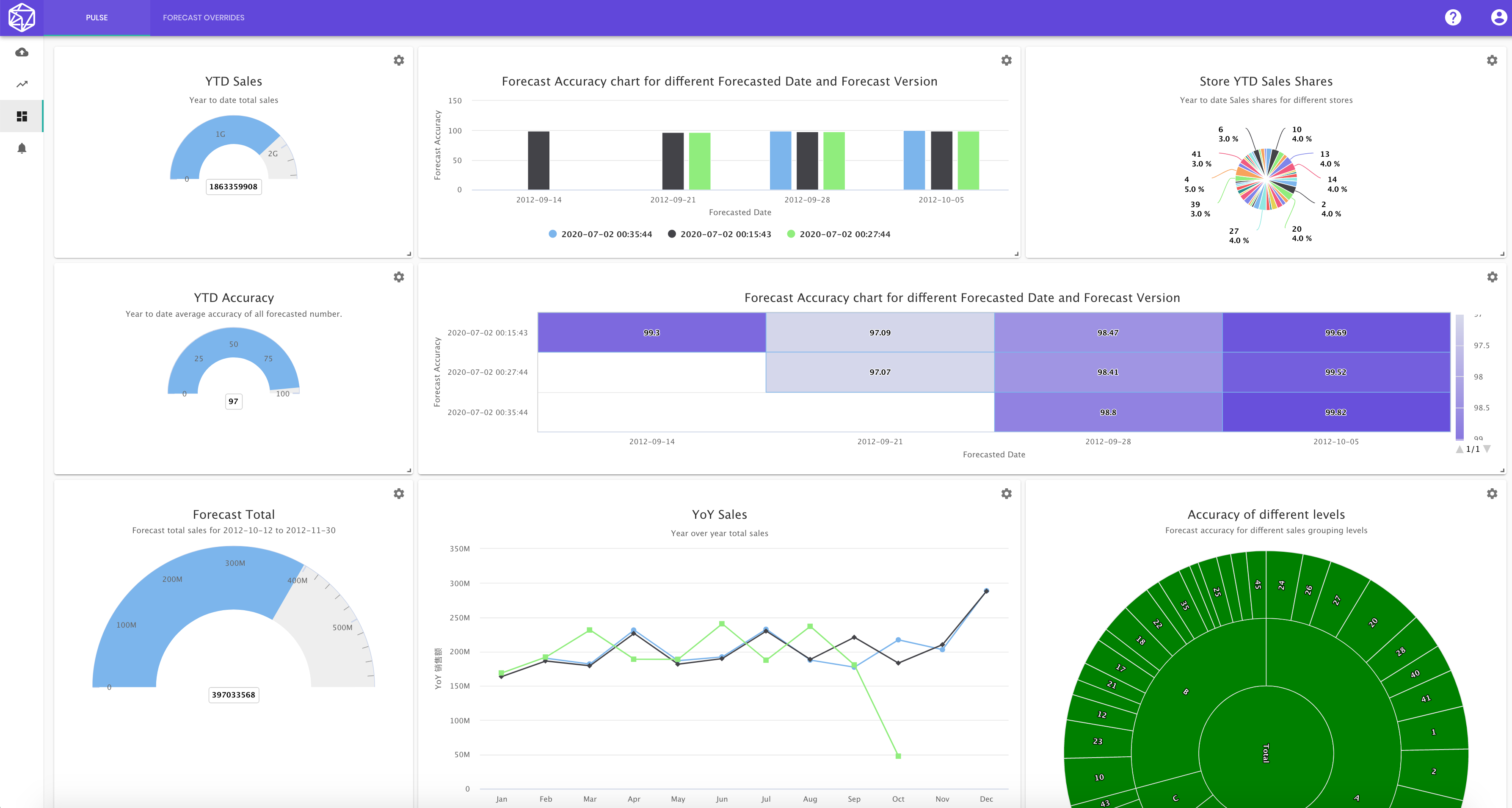Click the app logo icon
This screenshot has height=808, width=1512.
22,18
